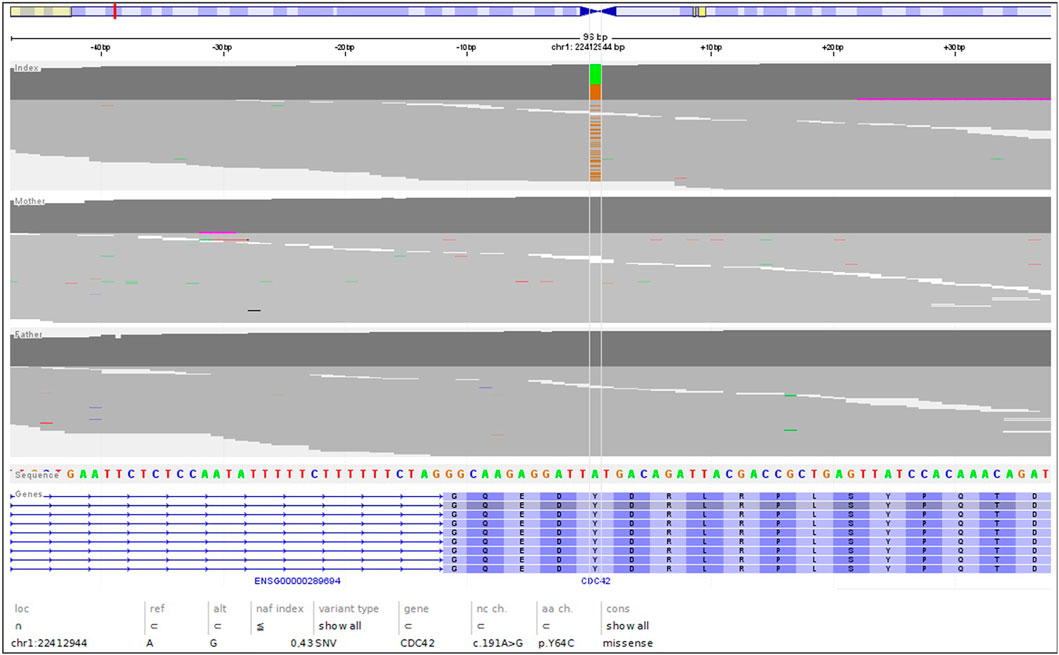Click the aa ch. column header
This screenshot has height=655, width=1059.
click(557, 608)
